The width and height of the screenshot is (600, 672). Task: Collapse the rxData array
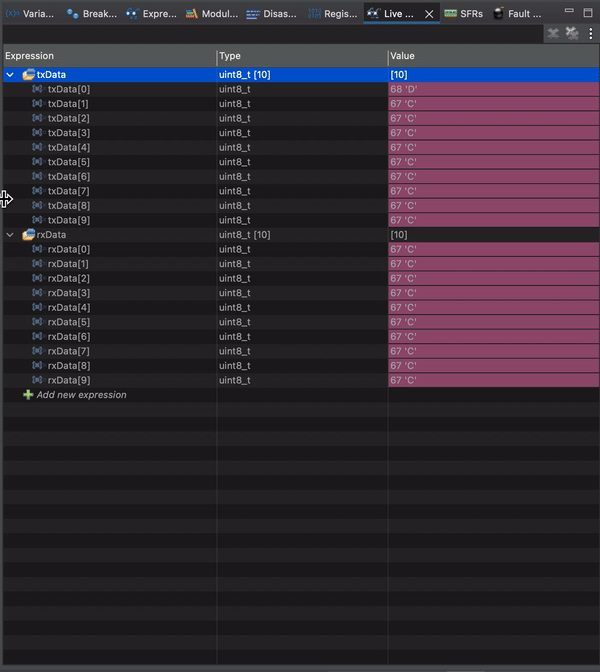[x=11, y=235]
